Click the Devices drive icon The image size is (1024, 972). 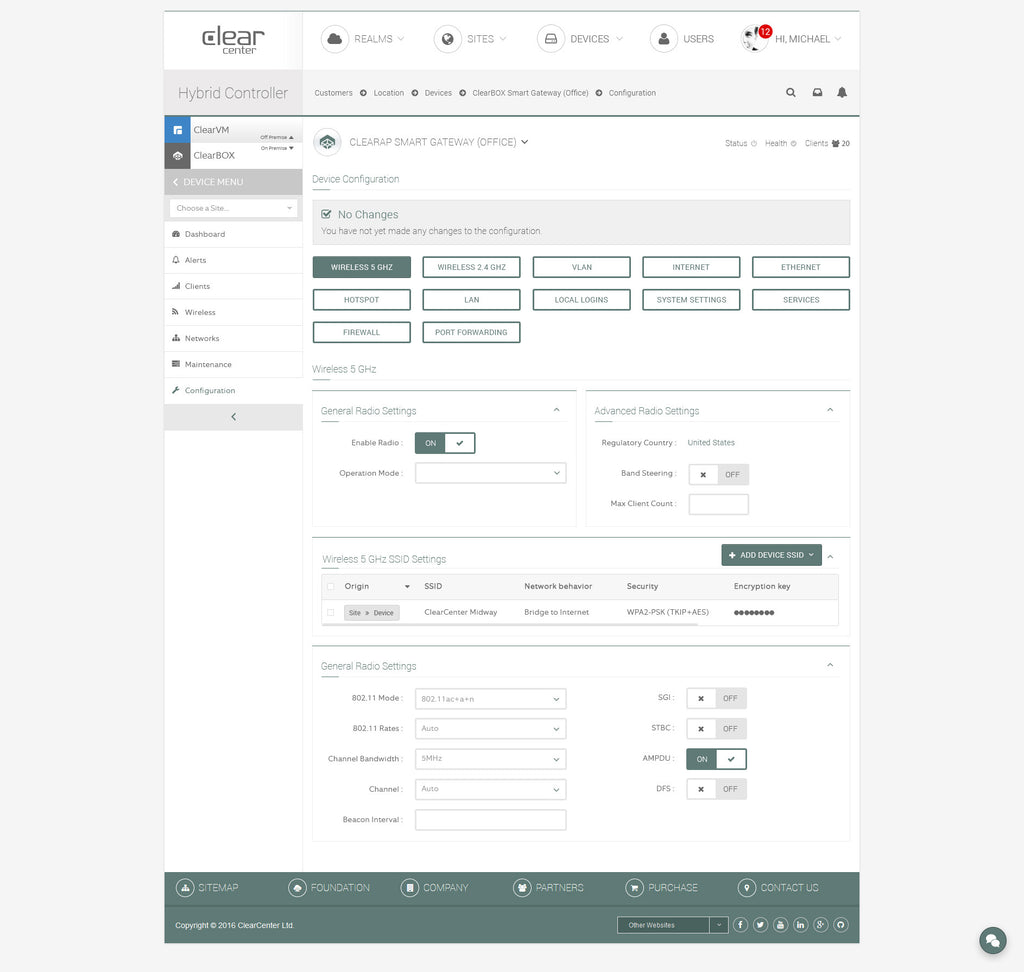551,39
